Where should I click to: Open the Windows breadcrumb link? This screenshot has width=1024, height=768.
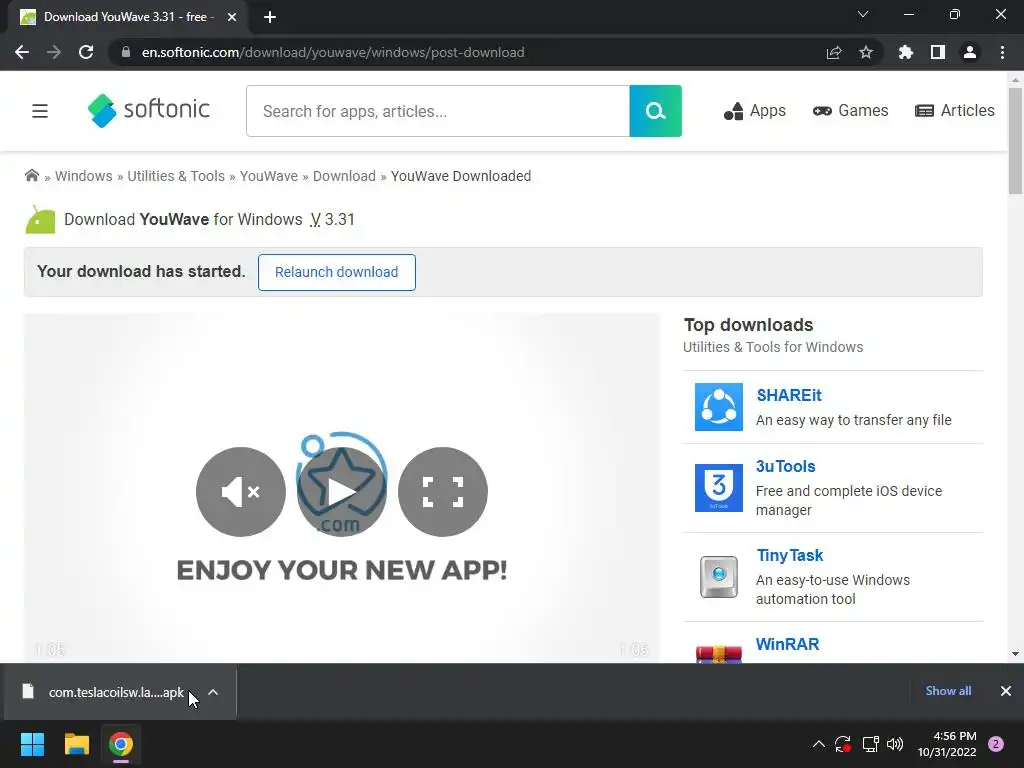coord(84,176)
